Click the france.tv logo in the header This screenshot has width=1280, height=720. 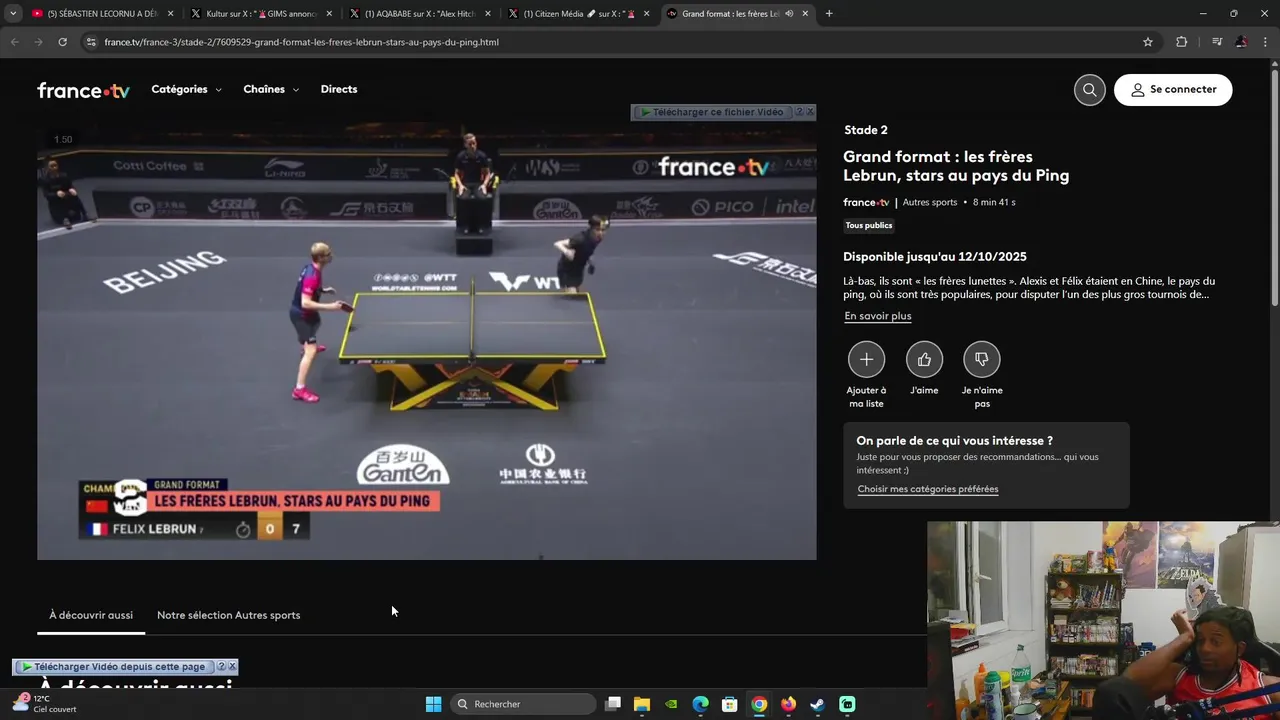pyautogui.click(x=83, y=90)
